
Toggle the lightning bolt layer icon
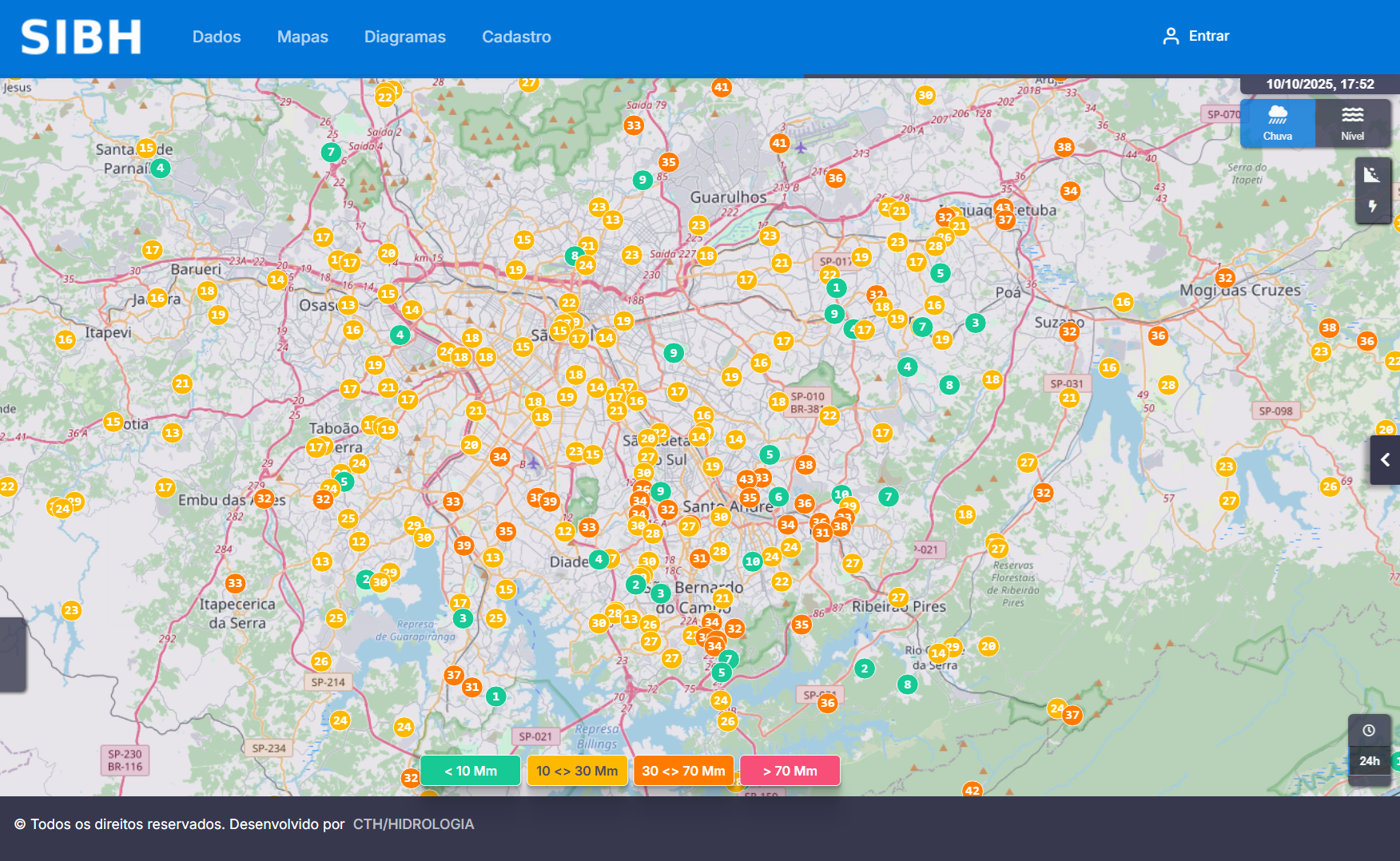1372,207
